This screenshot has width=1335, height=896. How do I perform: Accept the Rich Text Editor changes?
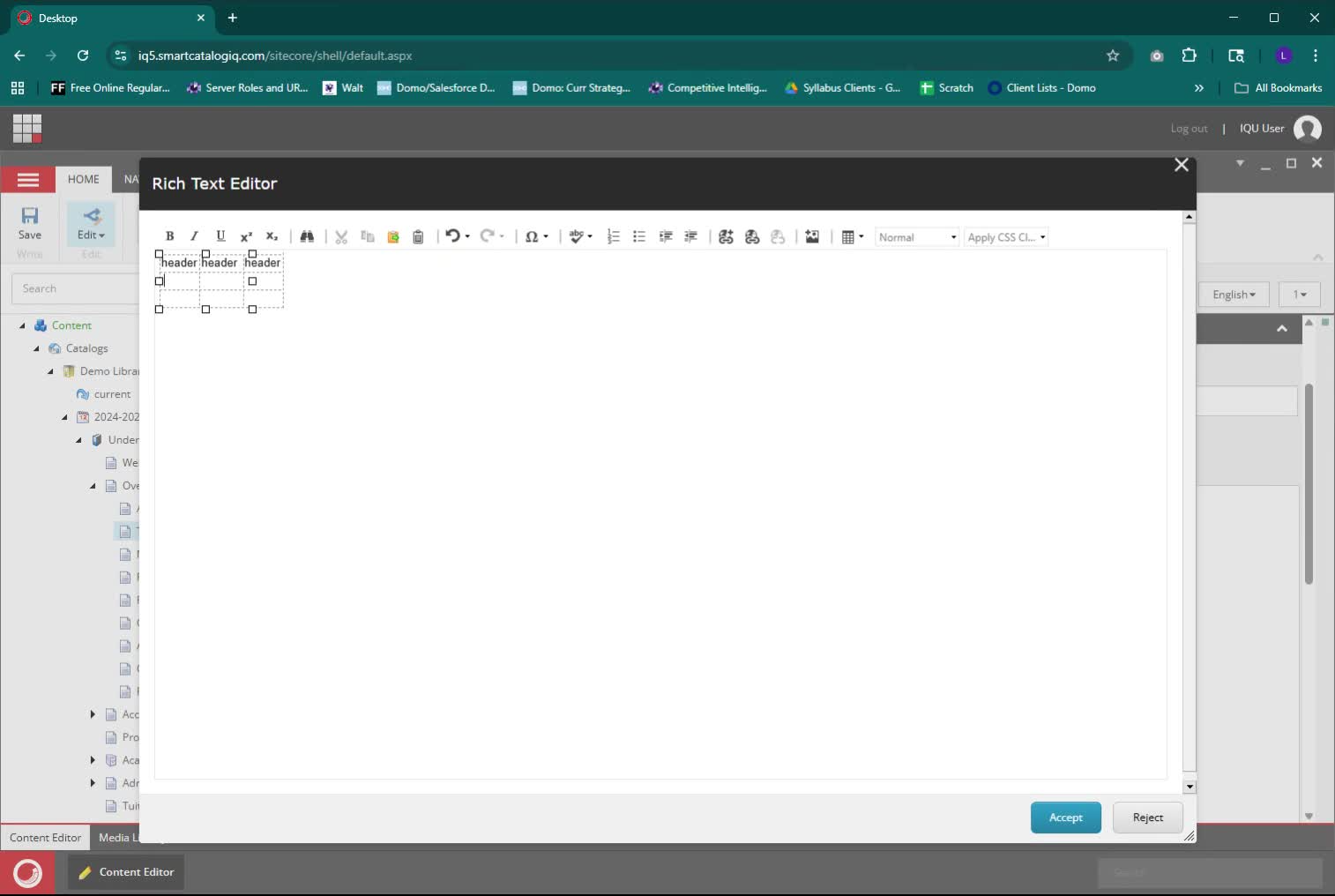click(1065, 818)
